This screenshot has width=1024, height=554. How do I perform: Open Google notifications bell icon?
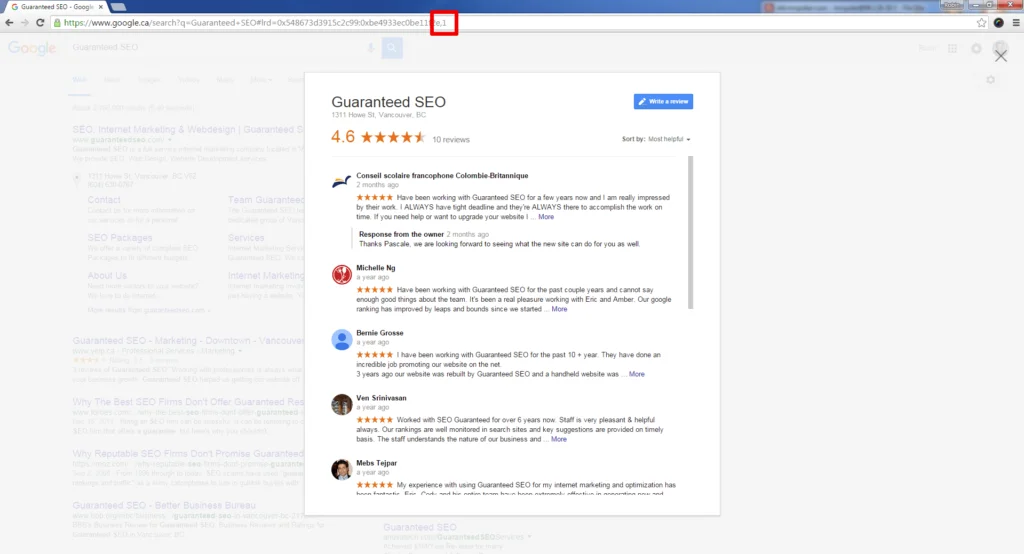(976, 48)
